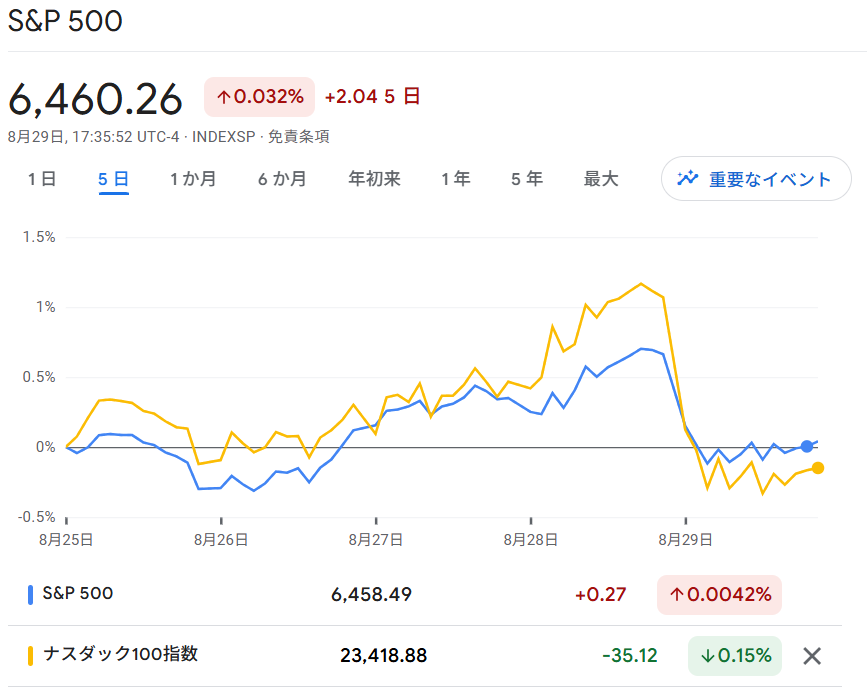Click the yellow ナスダック100指数 legend swatch
Screen dimensions: 867x690
click(x=30, y=656)
